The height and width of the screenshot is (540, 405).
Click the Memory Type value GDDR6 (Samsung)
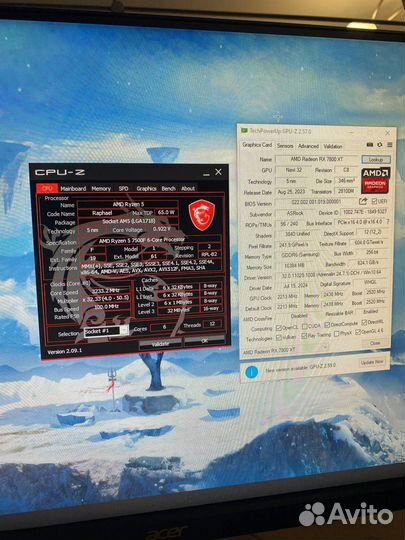(301, 255)
